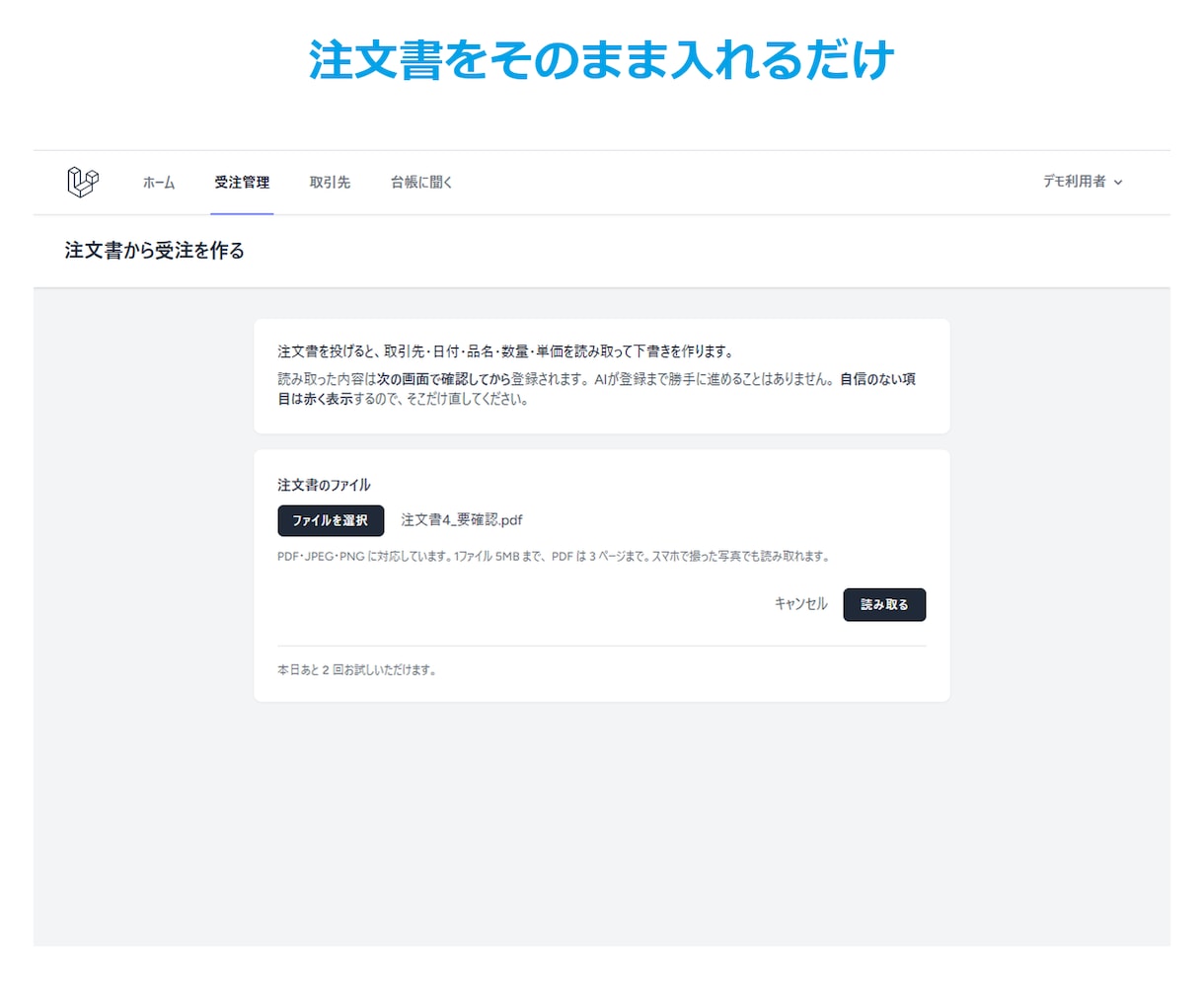Click the PDF・JPEG・PNG format hint text

click(x=554, y=557)
